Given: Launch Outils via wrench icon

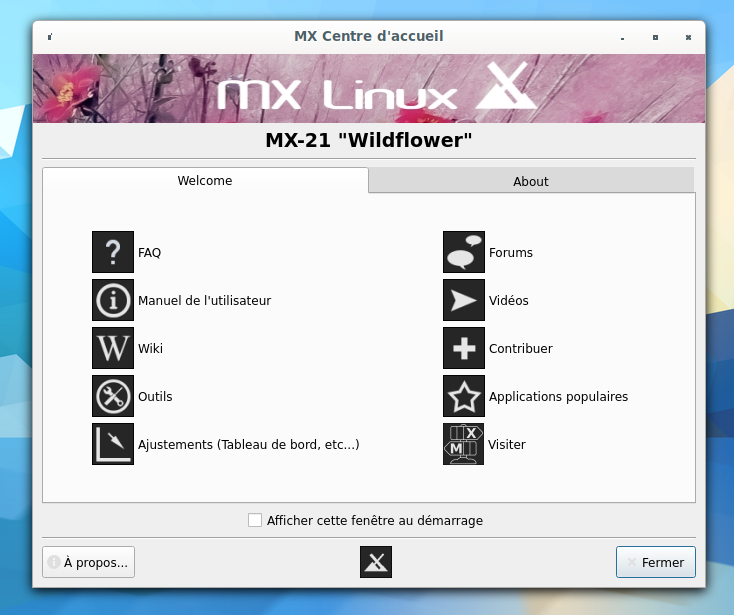Looking at the screenshot, I should point(113,396).
